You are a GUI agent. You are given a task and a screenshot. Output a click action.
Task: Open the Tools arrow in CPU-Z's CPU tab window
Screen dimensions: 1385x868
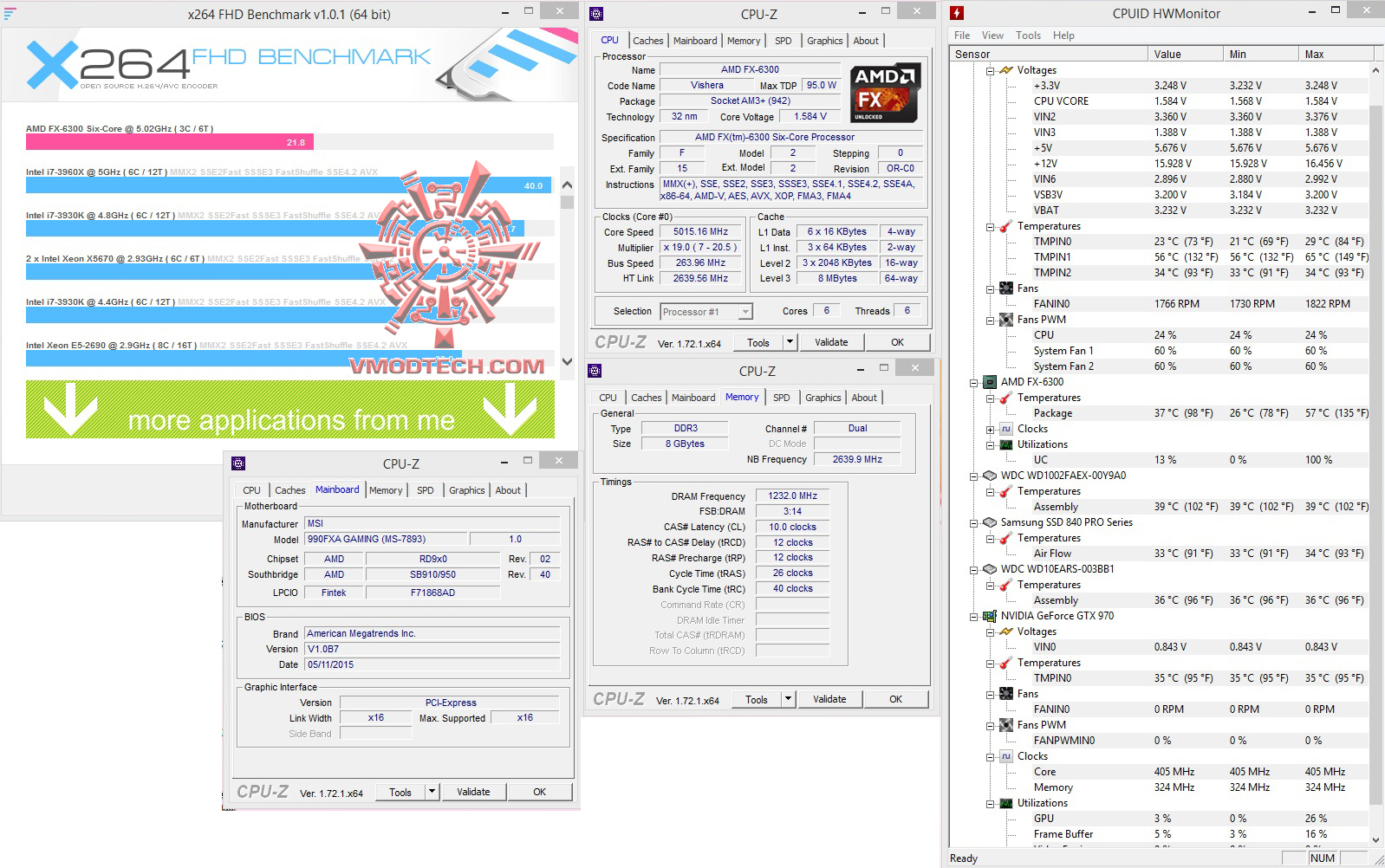[x=790, y=342]
